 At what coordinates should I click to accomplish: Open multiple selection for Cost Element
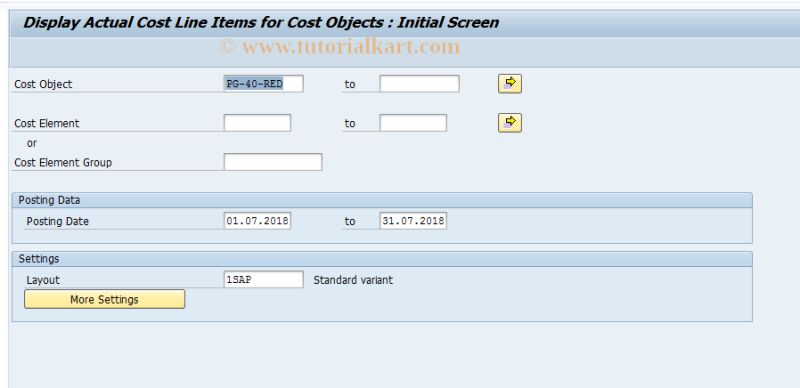[x=510, y=123]
